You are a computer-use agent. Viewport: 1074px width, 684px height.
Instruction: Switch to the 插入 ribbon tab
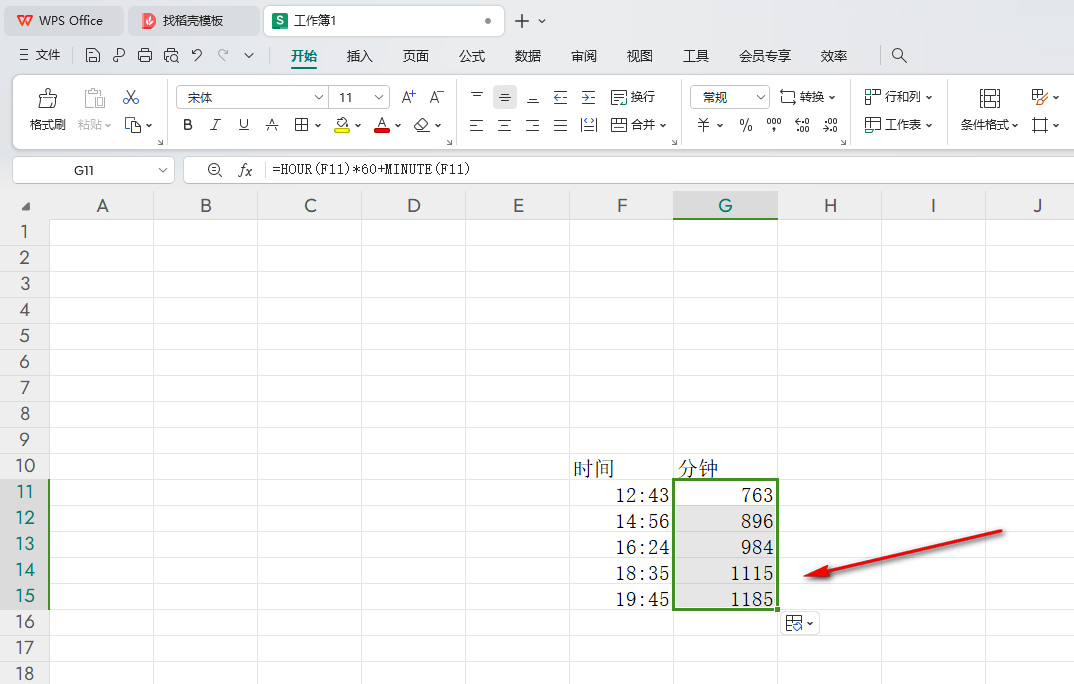359,56
